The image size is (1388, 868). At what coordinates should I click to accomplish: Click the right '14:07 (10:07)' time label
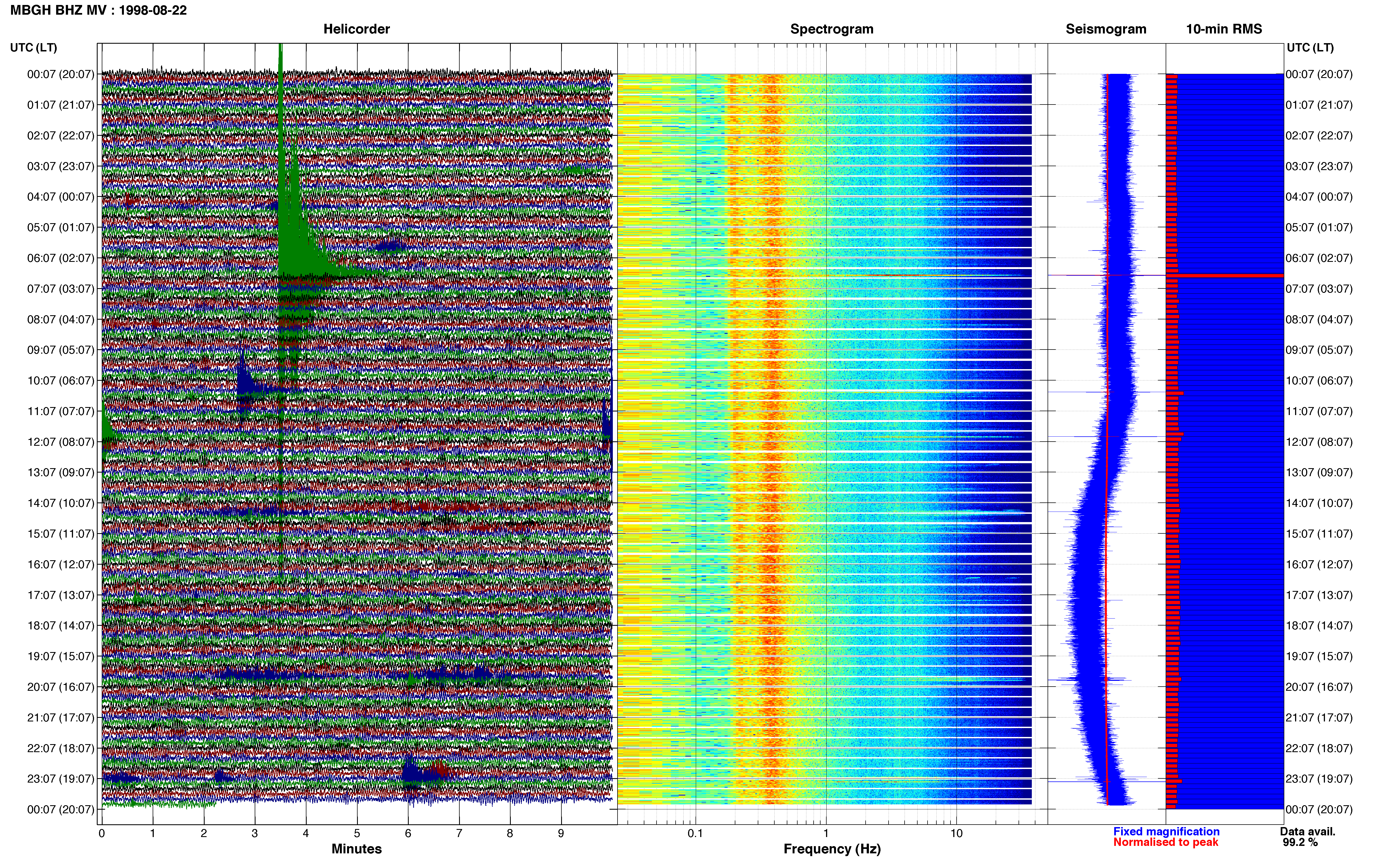click(1319, 504)
